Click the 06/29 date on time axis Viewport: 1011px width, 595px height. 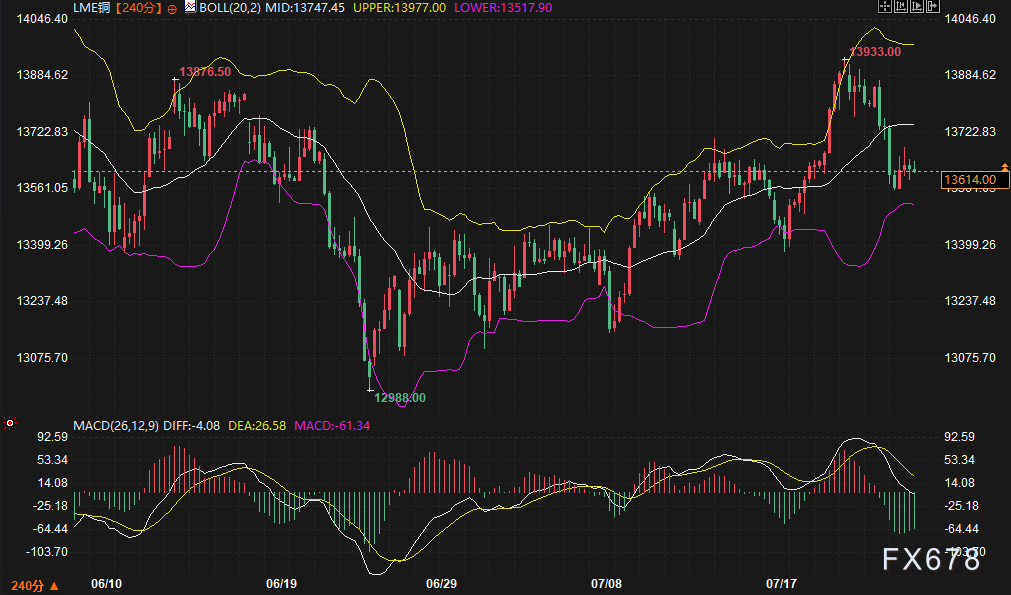[442, 583]
